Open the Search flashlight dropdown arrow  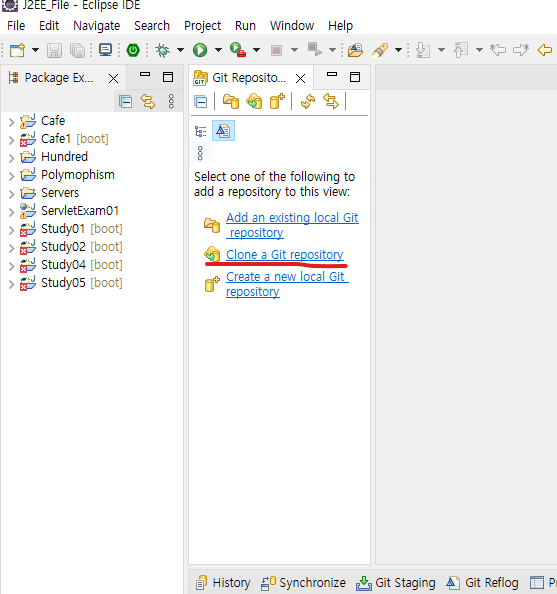(398, 50)
